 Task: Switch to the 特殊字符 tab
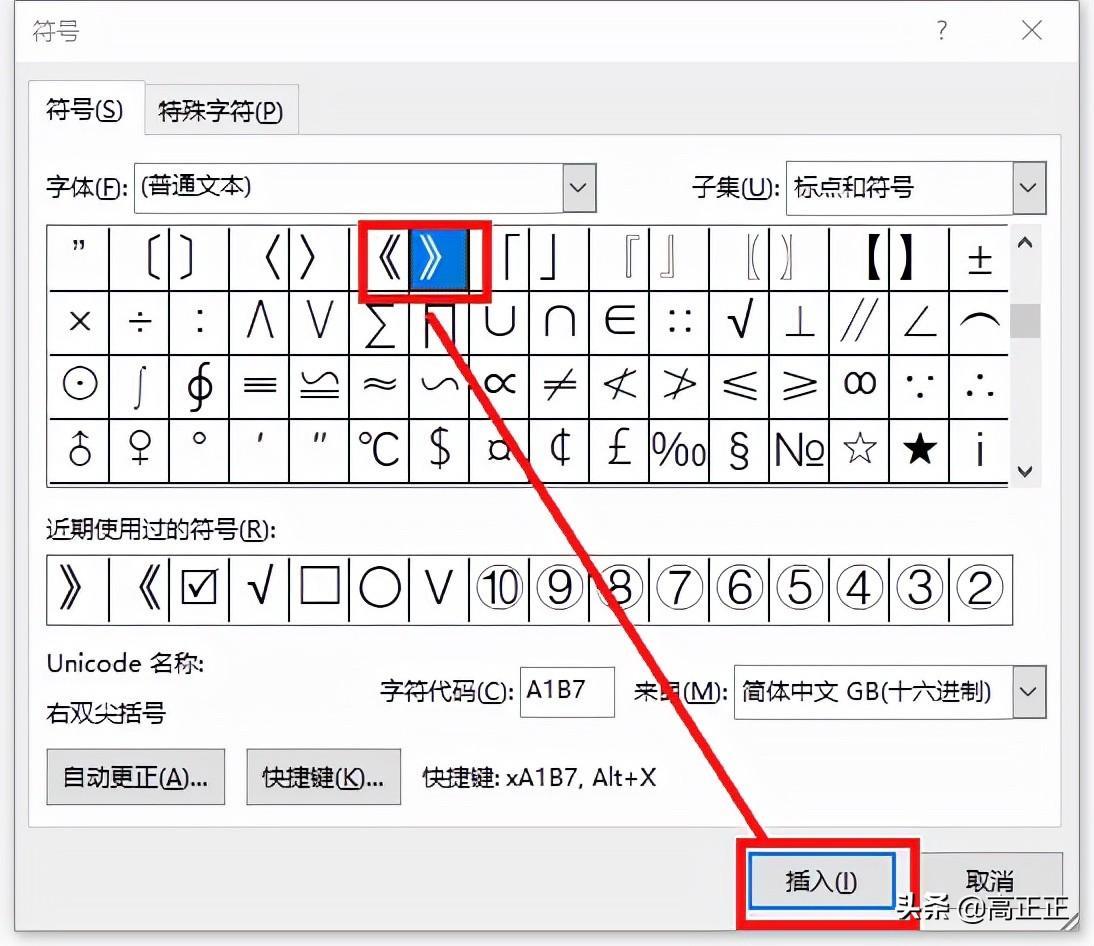click(221, 112)
